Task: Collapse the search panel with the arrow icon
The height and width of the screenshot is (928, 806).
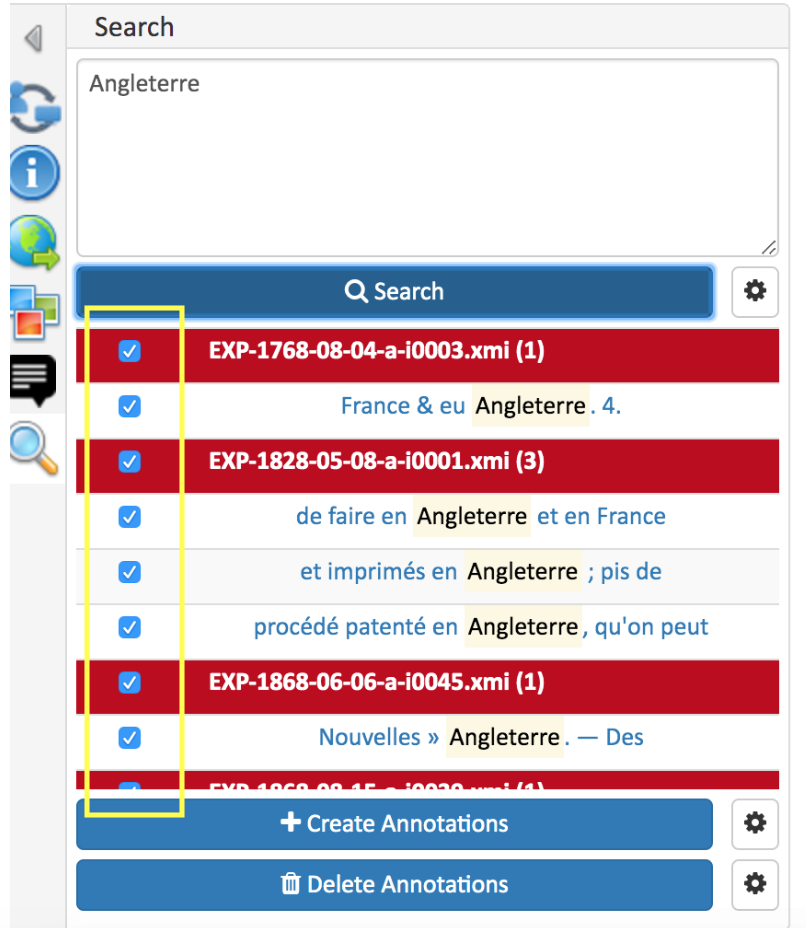Action: click(35, 38)
